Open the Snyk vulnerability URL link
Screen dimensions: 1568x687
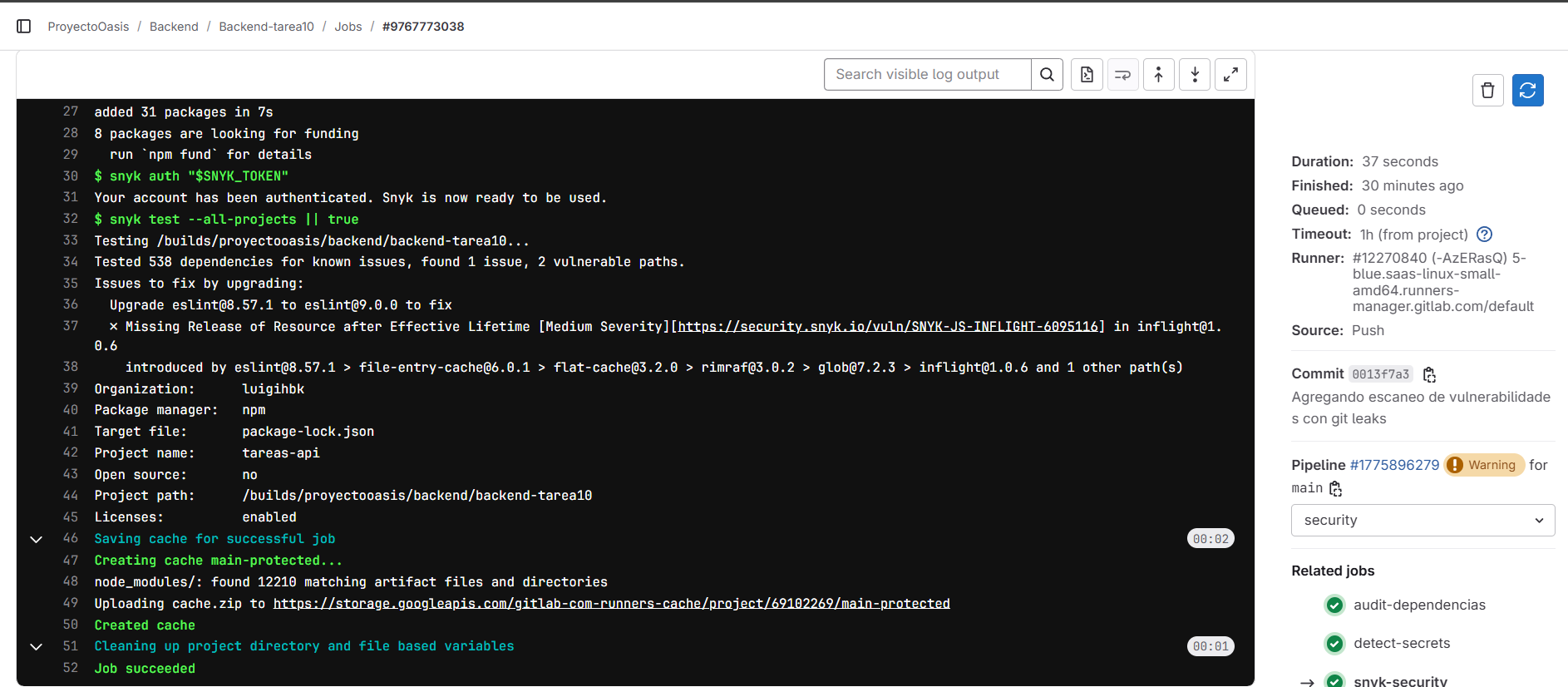888,327
